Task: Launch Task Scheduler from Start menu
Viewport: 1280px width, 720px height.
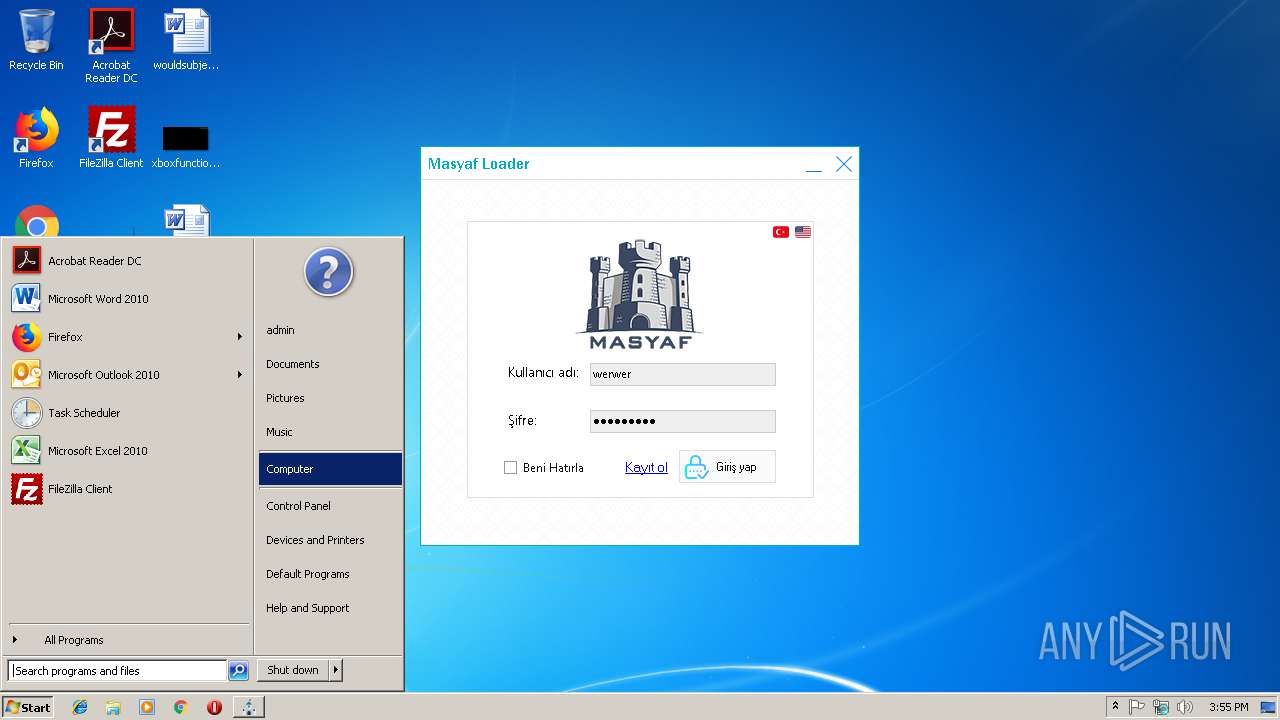Action: click(x=127, y=413)
